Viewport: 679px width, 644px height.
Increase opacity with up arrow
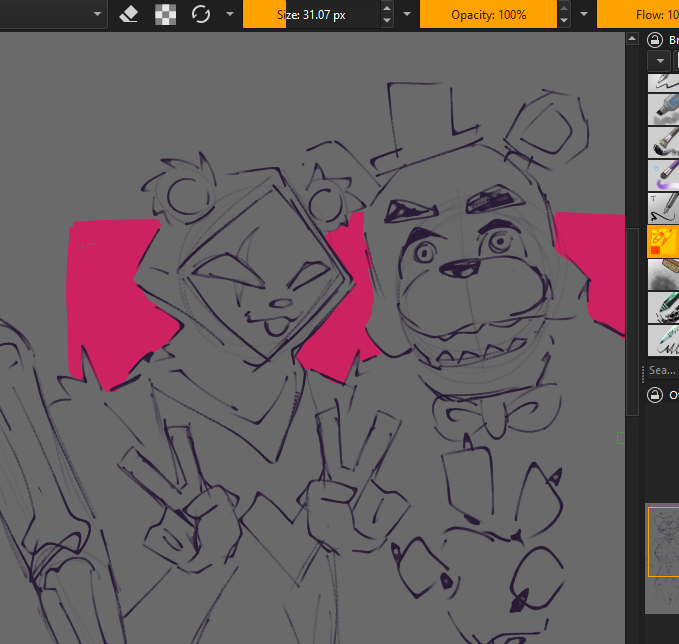564,8
